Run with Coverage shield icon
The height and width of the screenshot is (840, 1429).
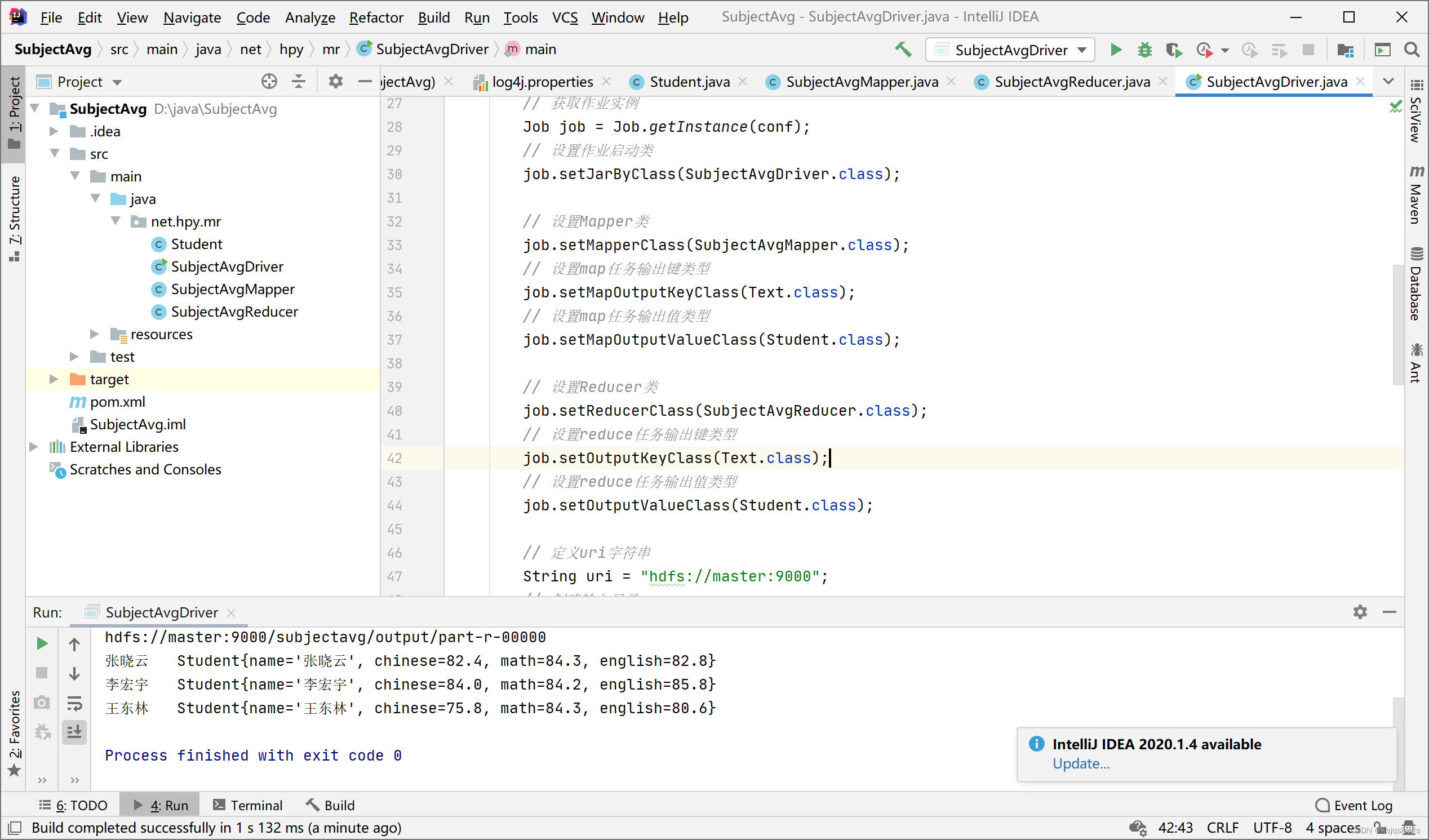pyautogui.click(x=1173, y=50)
